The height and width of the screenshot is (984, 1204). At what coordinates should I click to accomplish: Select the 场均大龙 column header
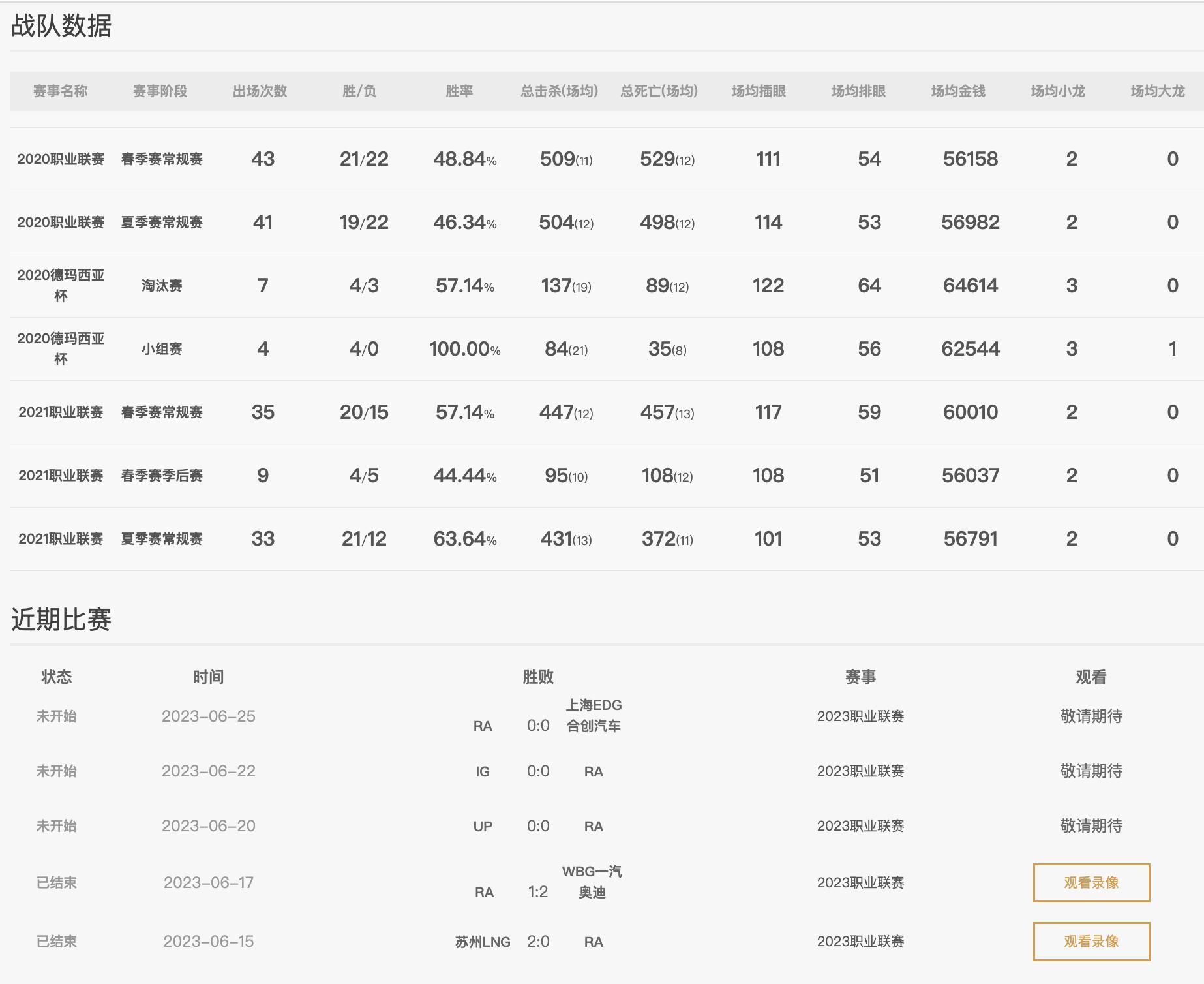pyautogui.click(x=1157, y=91)
